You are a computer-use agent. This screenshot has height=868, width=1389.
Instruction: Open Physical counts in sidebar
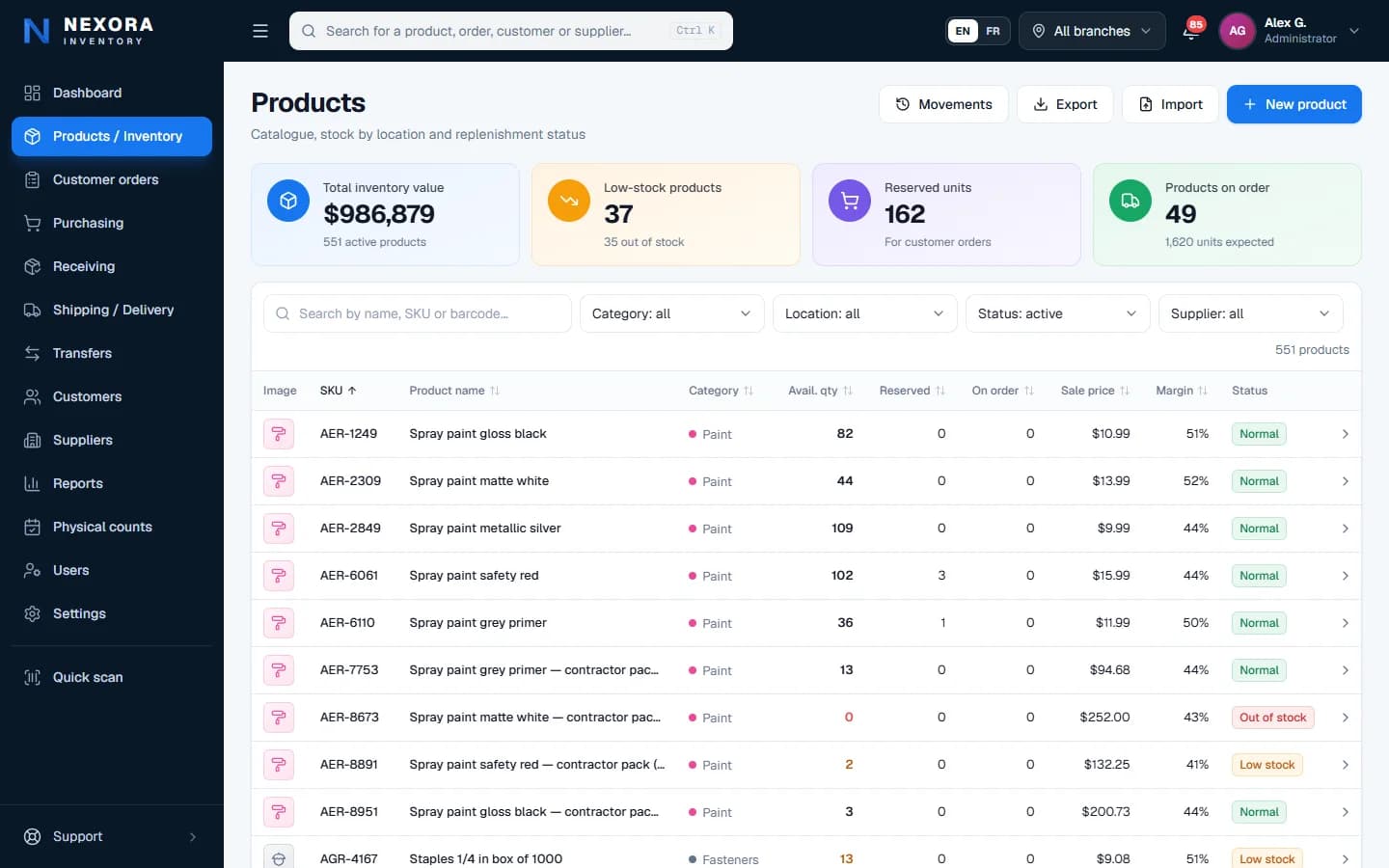click(112, 527)
